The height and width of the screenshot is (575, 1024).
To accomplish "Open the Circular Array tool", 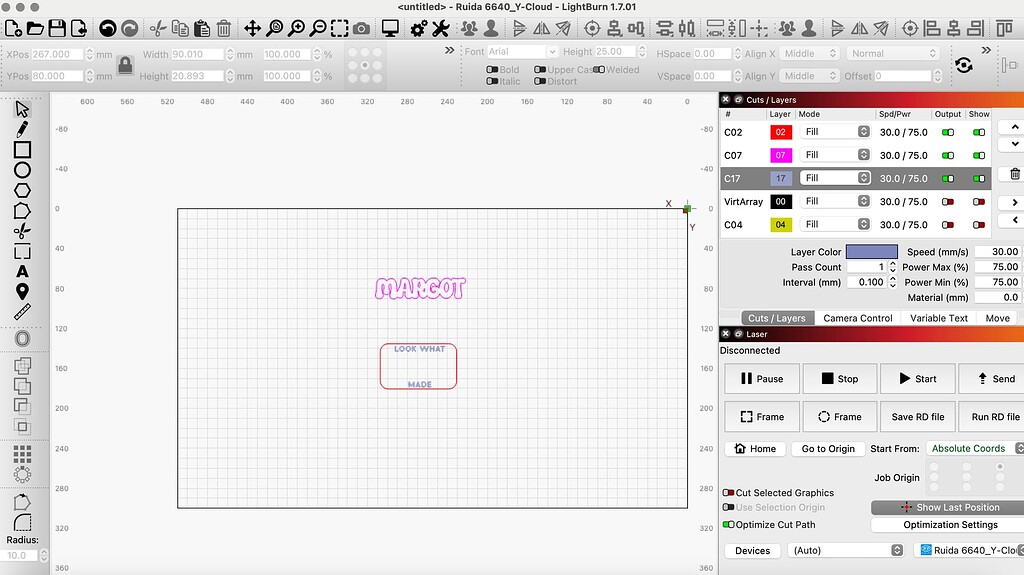I will (x=22, y=474).
